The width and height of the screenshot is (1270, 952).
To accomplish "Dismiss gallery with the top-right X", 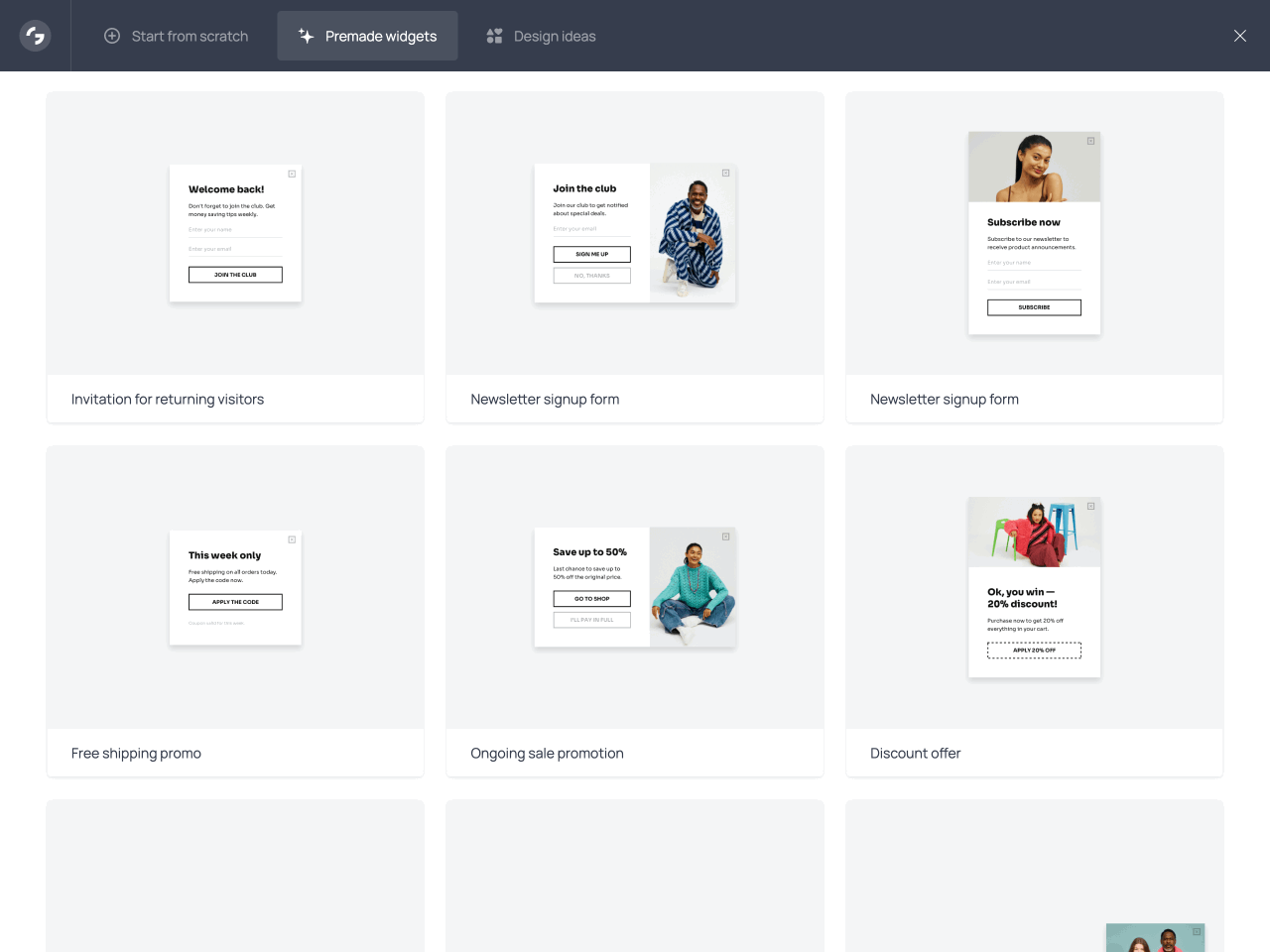I will (x=1239, y=36).
